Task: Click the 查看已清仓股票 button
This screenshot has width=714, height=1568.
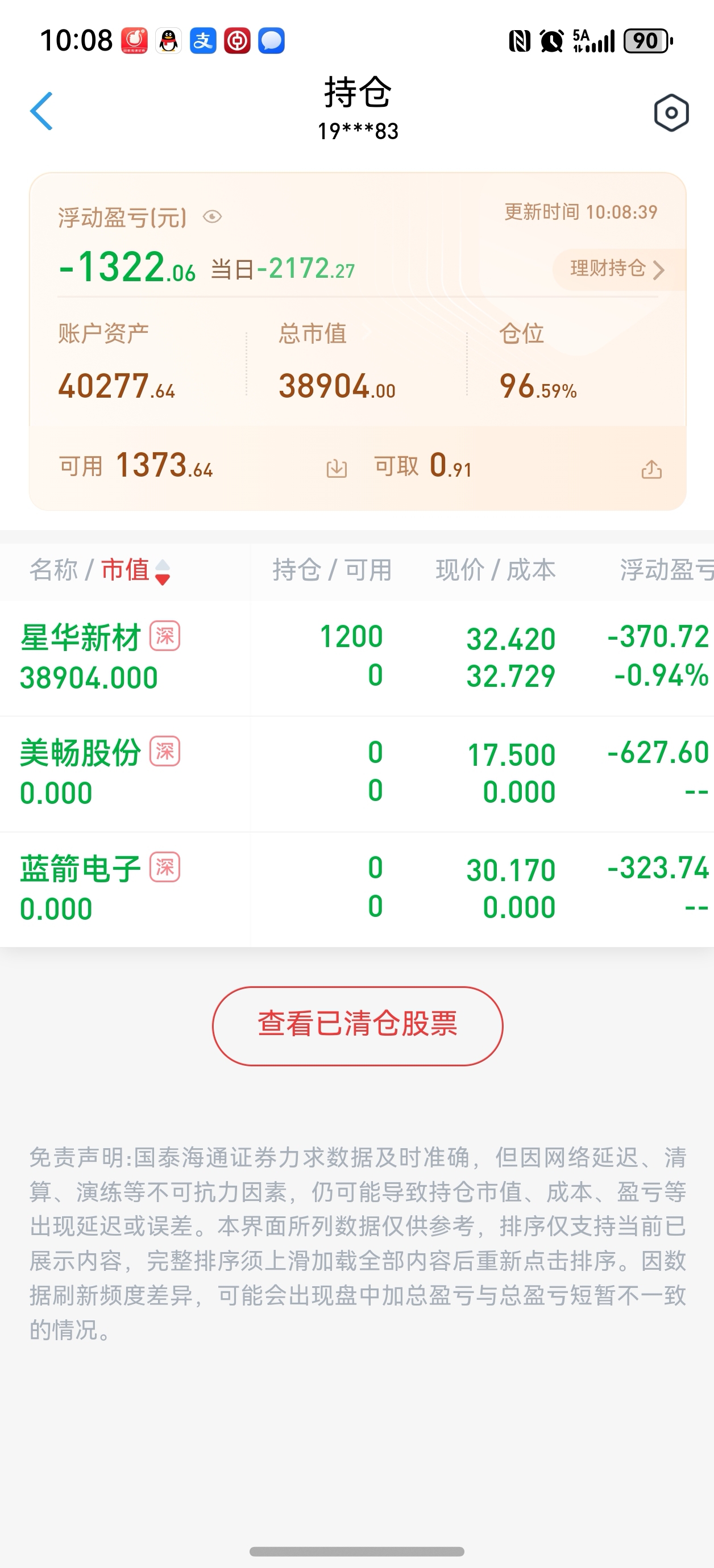Action: click(x=358, y=1025)
